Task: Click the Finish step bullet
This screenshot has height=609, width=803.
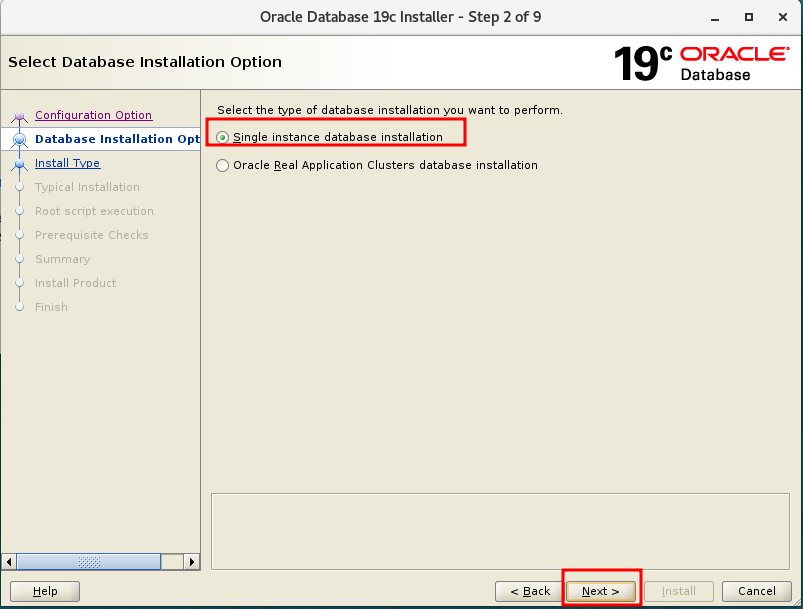Action: click(x=19, y=307)
